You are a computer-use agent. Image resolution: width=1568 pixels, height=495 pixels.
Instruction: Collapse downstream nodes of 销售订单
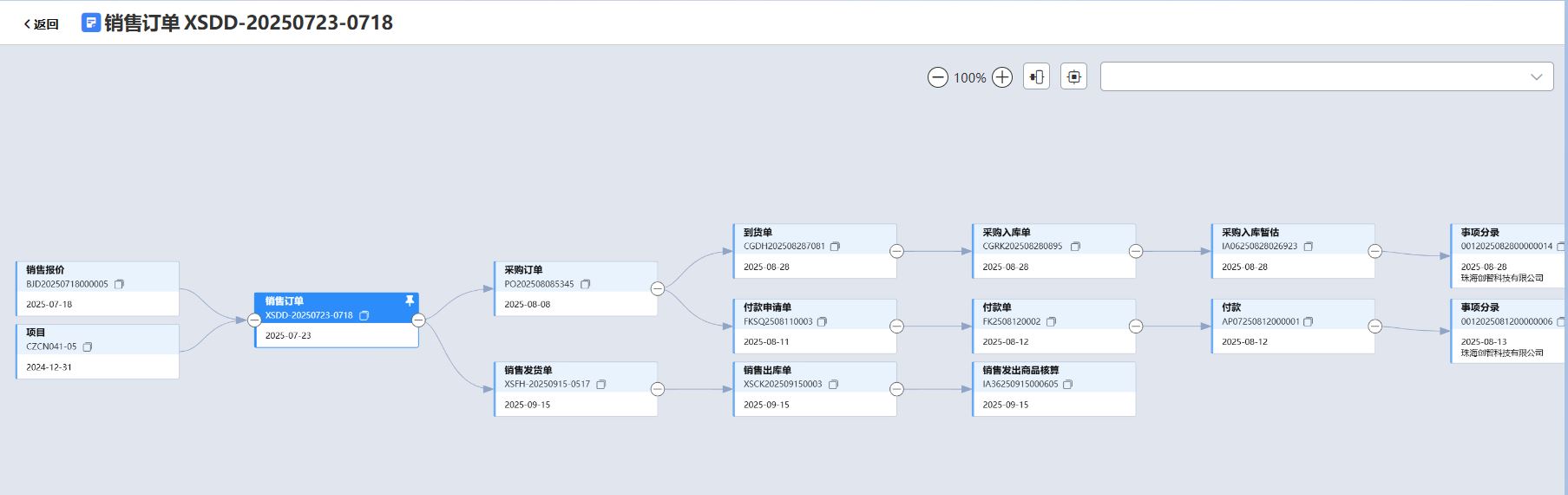coord(418,320)
